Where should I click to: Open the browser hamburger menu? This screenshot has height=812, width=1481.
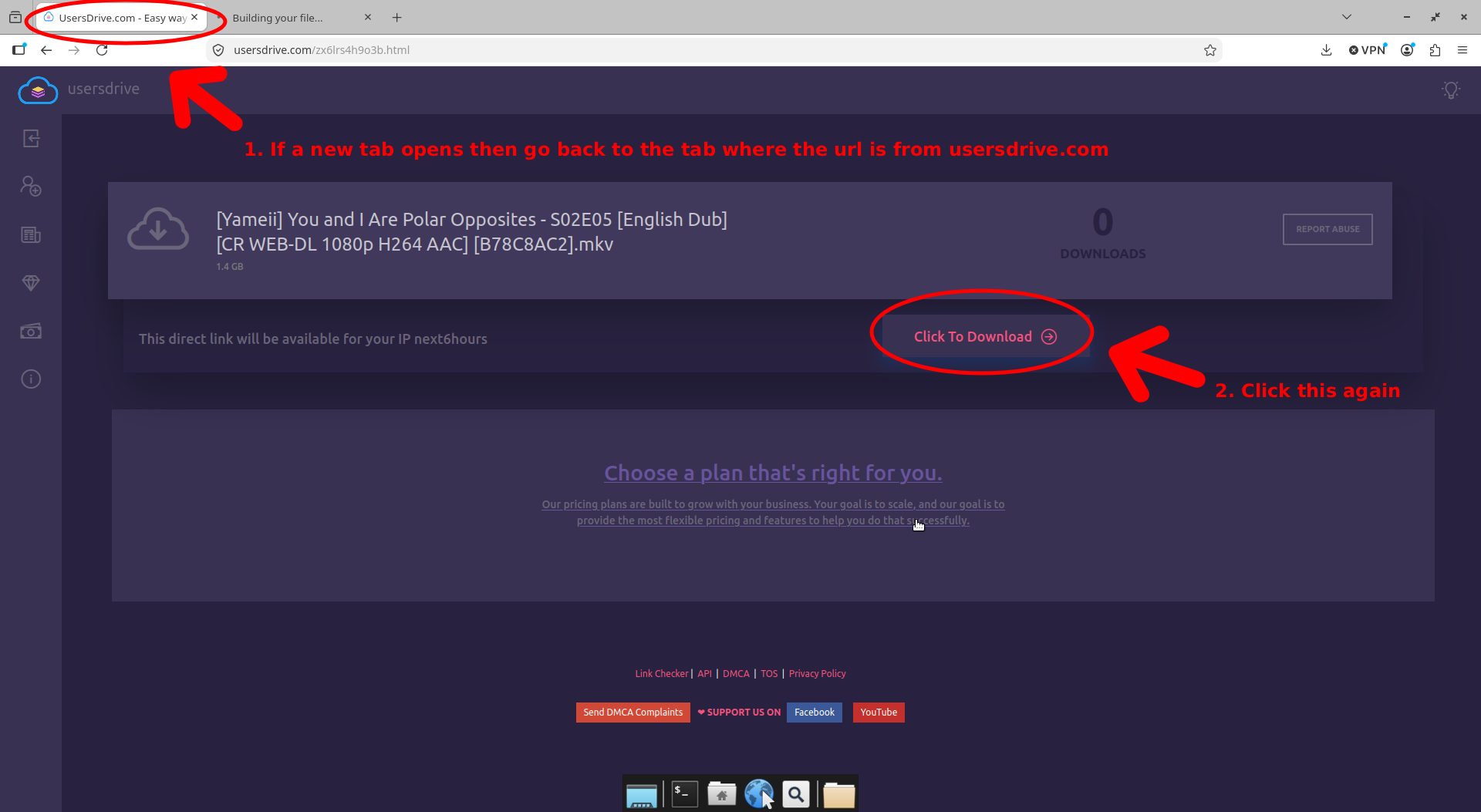pos(1462,50)
